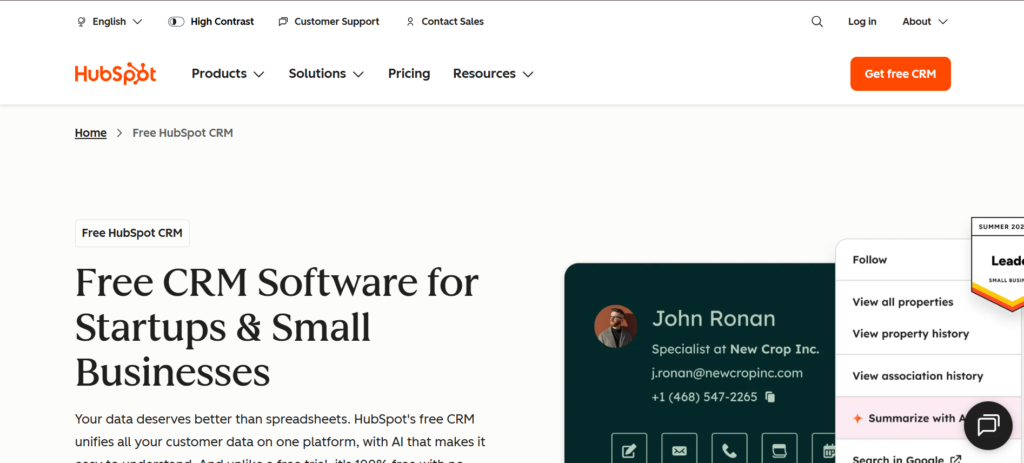Select View property history

(910, 334)
